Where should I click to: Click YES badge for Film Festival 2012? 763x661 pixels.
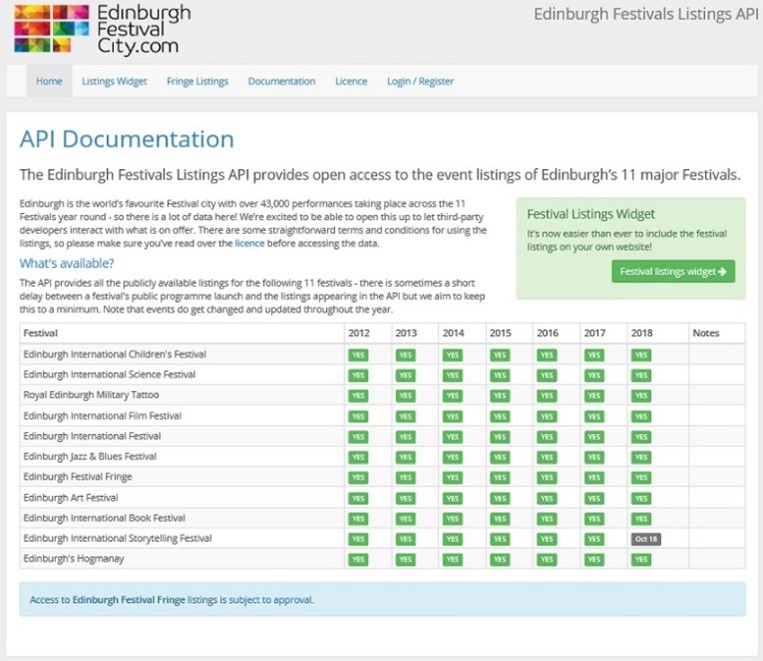click(358, 417)
